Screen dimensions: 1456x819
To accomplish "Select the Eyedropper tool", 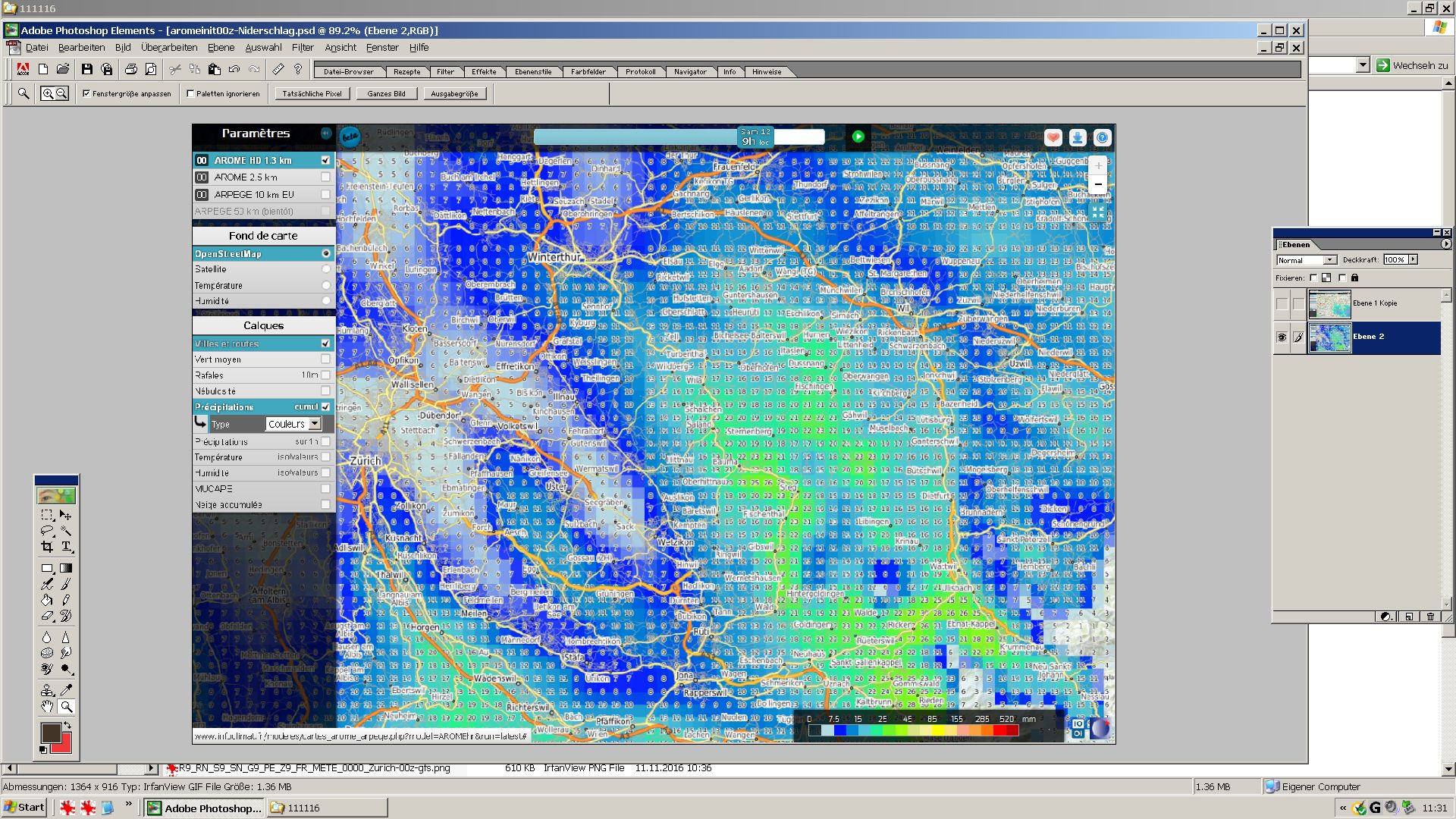I will (66, 690).
